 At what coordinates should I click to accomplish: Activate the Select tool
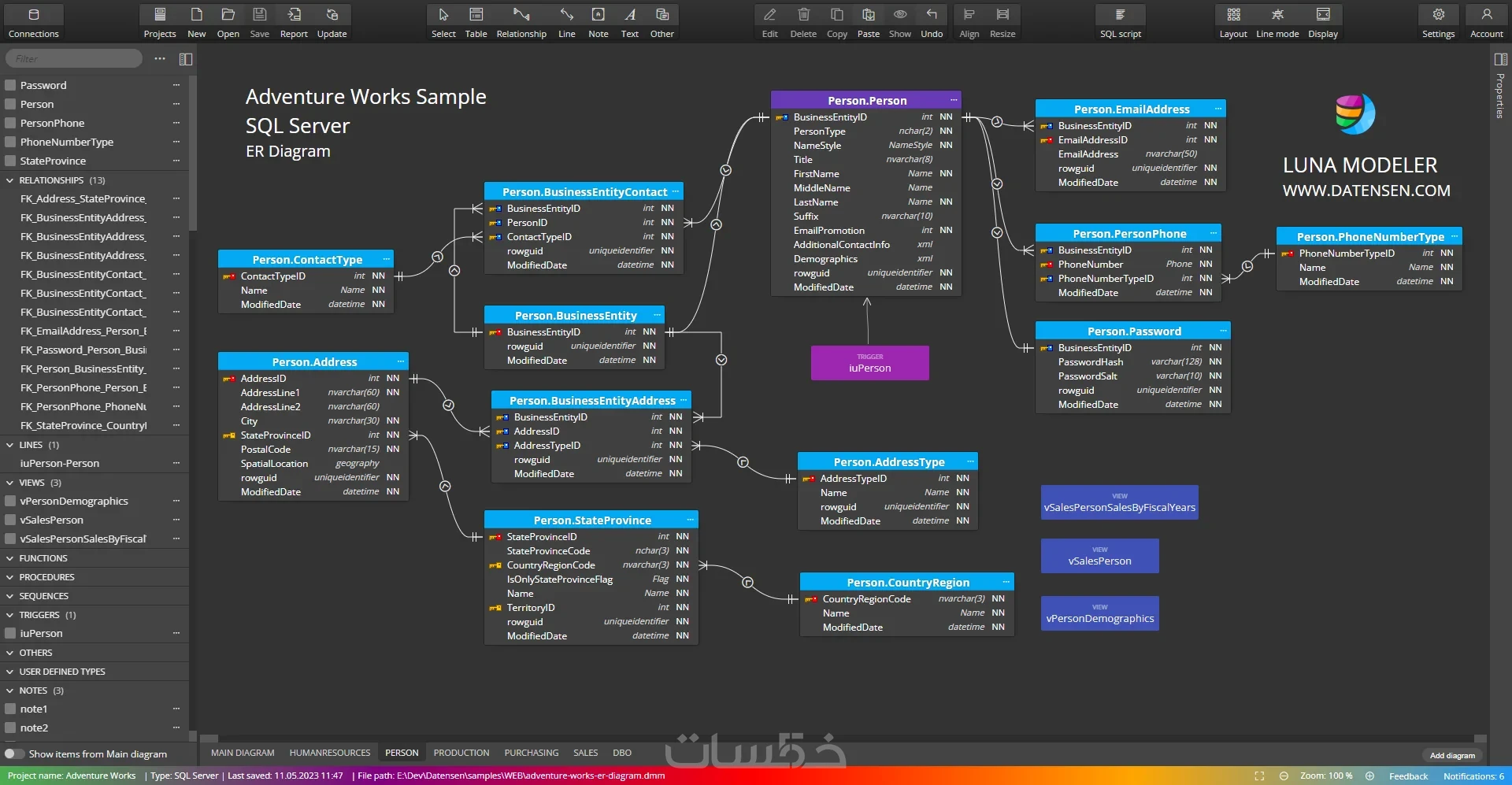(x=443, y=22)
